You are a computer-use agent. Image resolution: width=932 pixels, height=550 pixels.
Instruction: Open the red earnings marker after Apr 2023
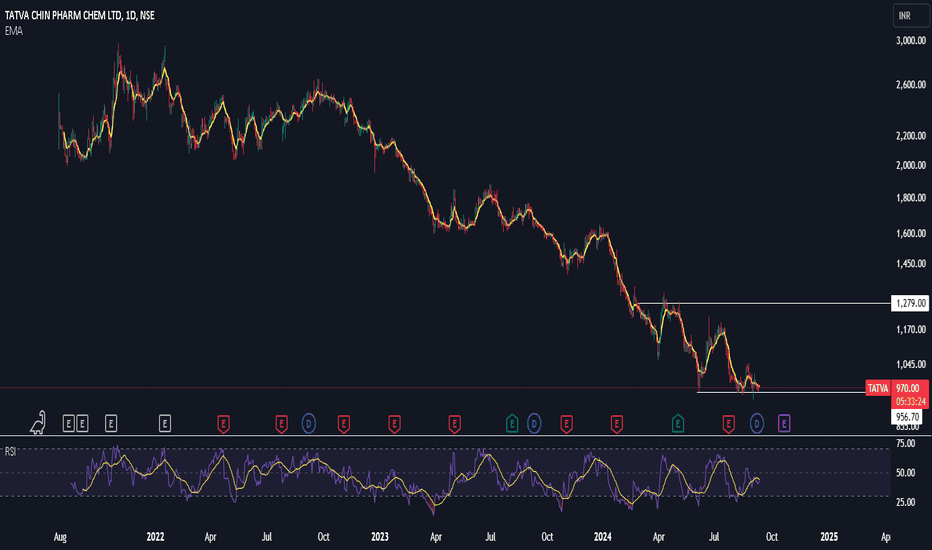(455, 424)
